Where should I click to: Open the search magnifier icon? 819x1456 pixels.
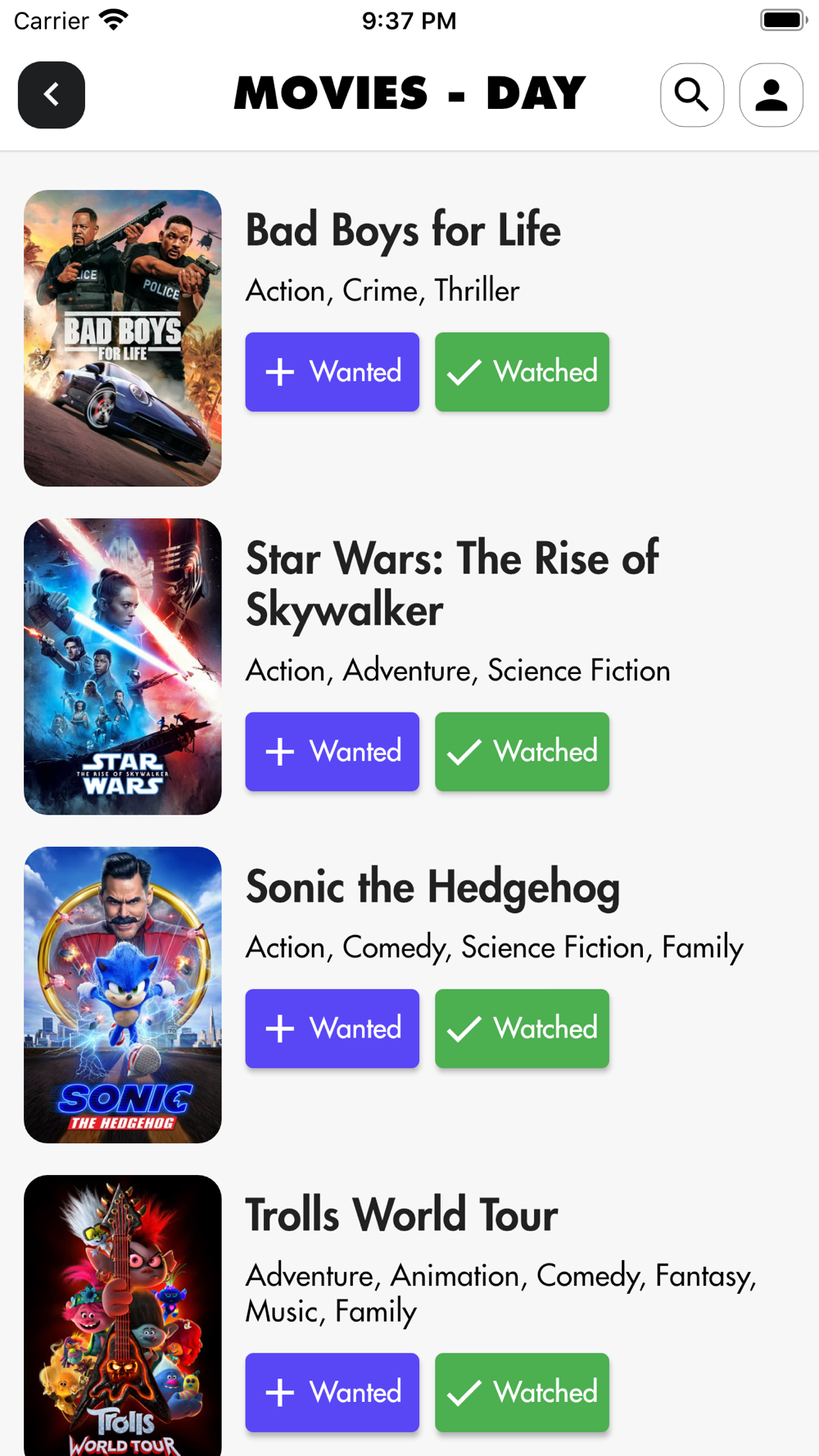[x=692, y=95]
